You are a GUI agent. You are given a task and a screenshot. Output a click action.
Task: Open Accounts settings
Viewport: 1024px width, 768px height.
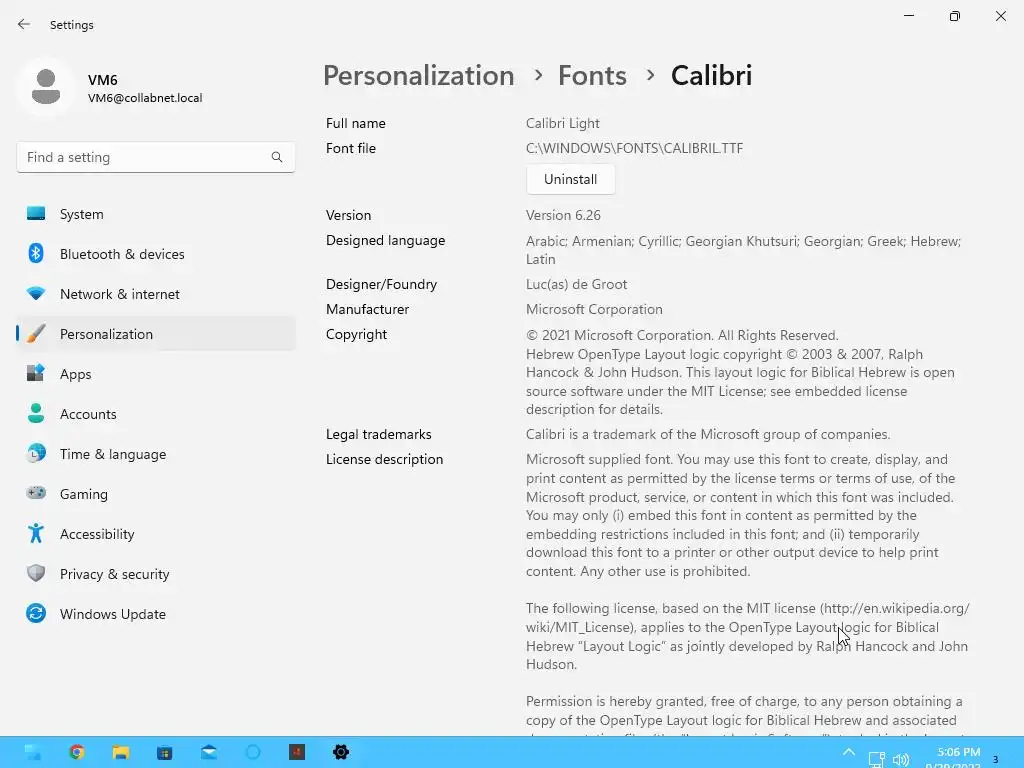coord(155,414)
